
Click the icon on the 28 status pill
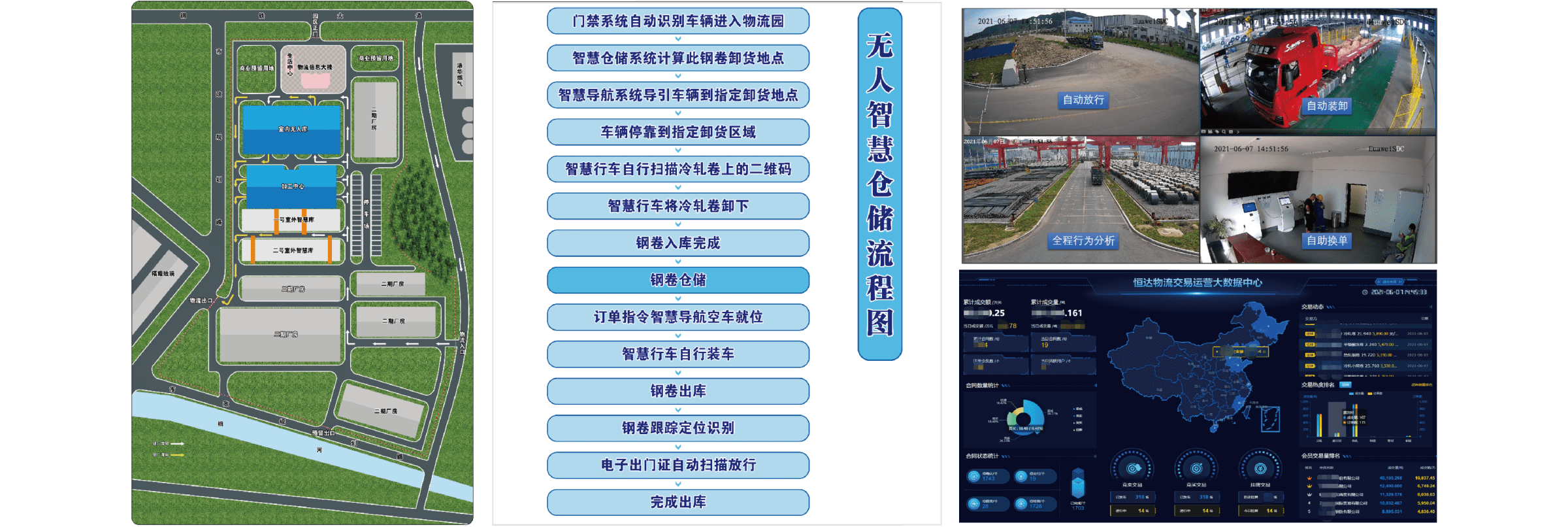click(x=975, y=503)
